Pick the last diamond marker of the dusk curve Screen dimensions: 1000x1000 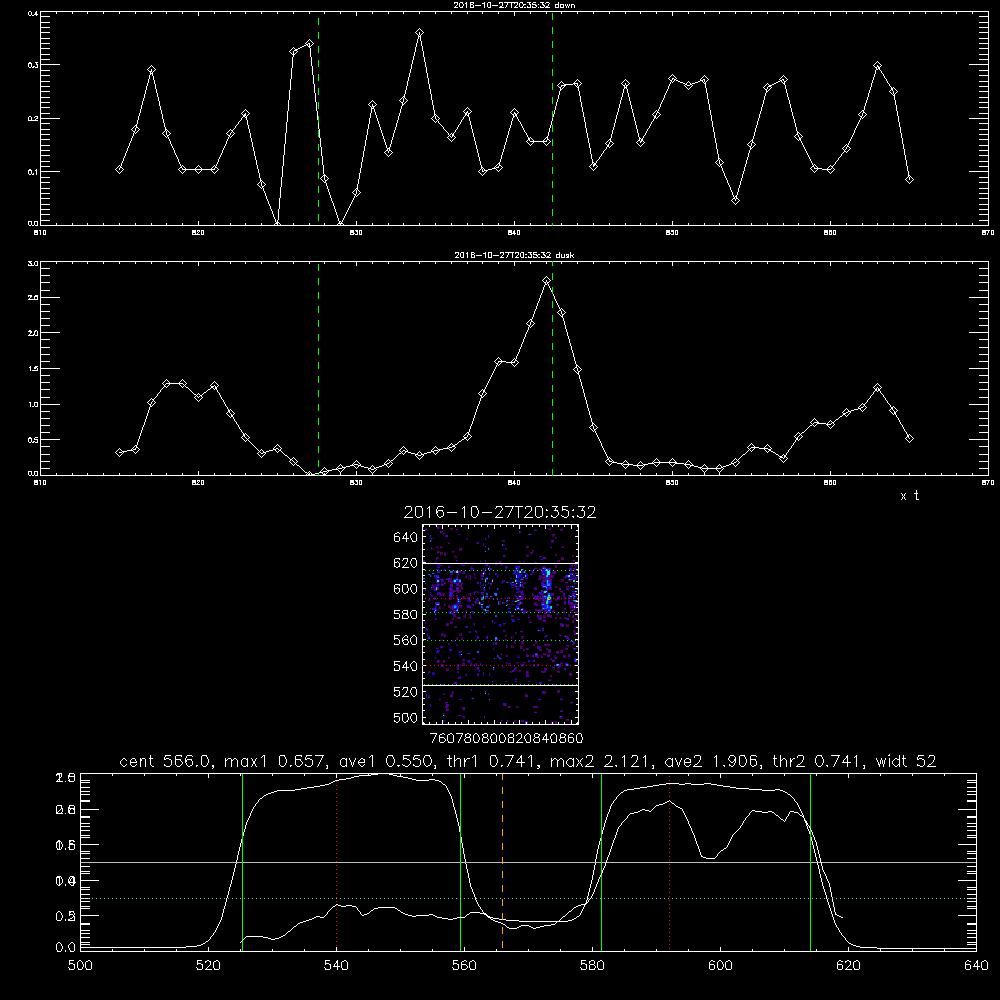(x=909, y=438)
